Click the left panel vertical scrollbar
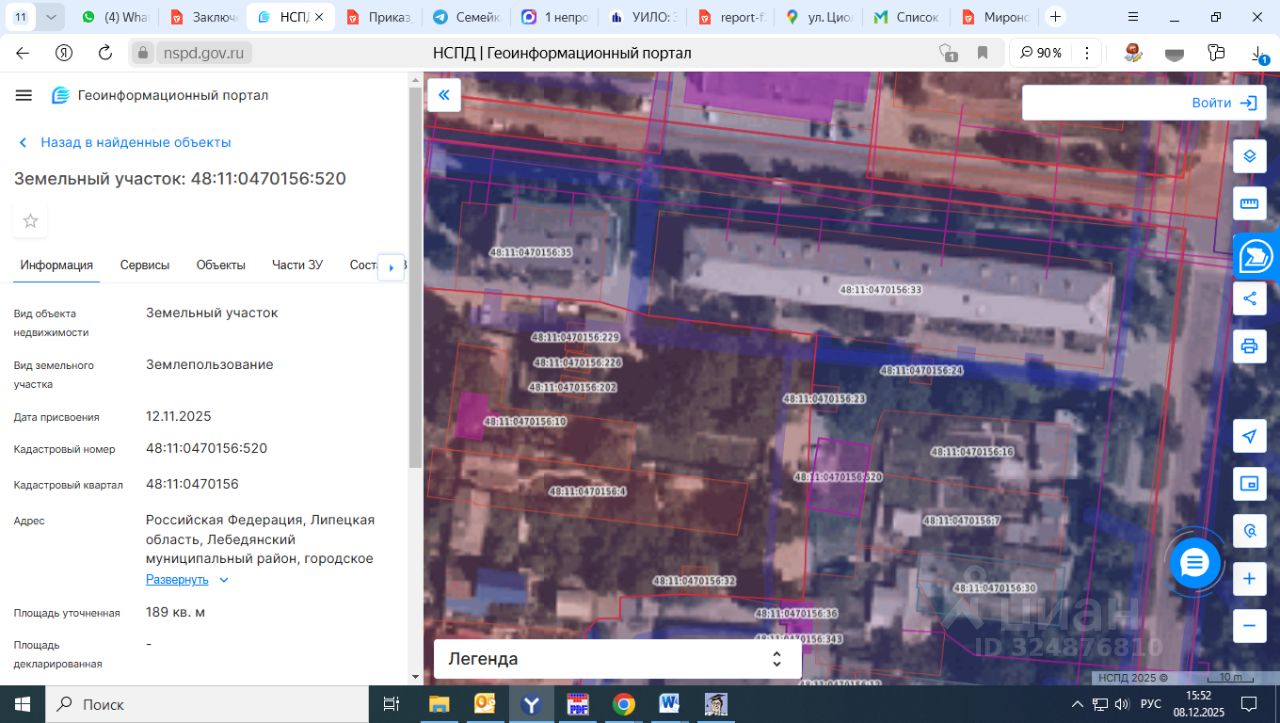The height and width of the screenshot is (723, 1280). pos(415,278)
